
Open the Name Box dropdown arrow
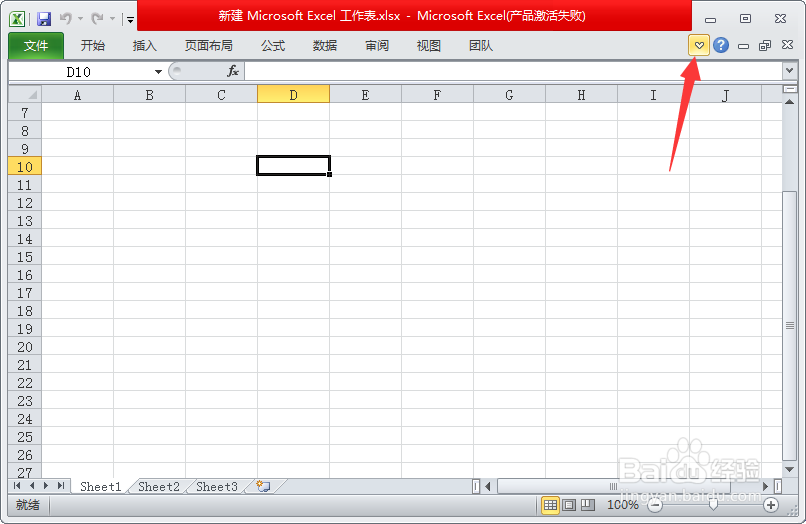click(x=158, y=71)
